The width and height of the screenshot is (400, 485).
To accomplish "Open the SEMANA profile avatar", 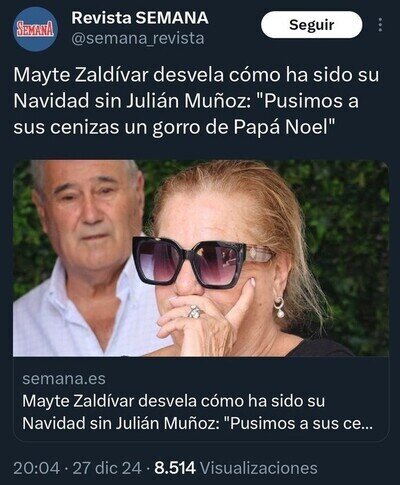I will [36, 30].
